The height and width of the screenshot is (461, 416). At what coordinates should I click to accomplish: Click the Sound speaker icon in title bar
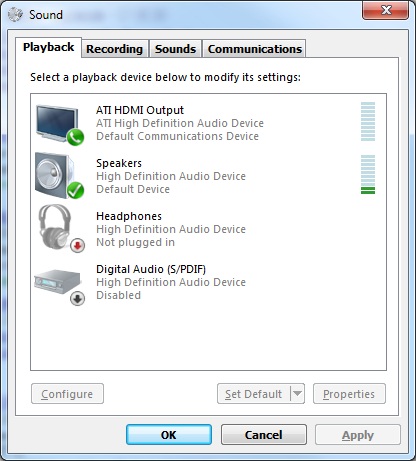tap(15, 15)
